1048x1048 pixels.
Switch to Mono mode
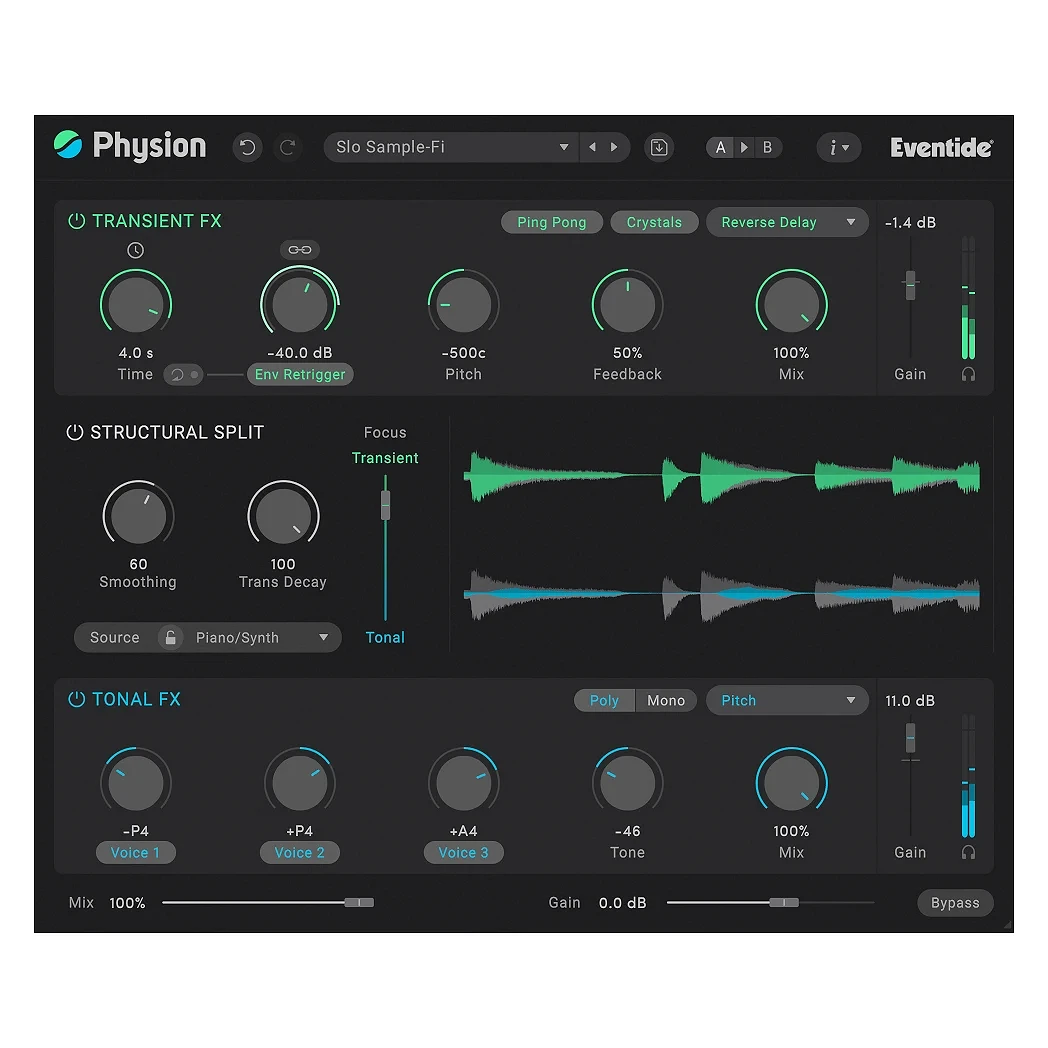[x=666, y=700]
